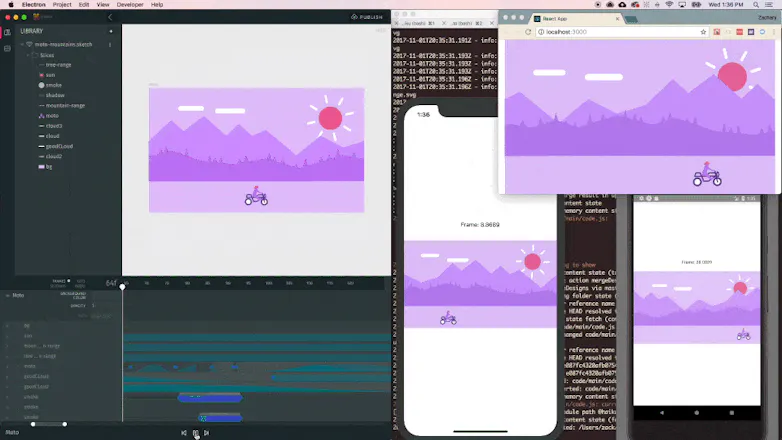Click the AirPlay display icon in menu bar

[x=682, y=4]
